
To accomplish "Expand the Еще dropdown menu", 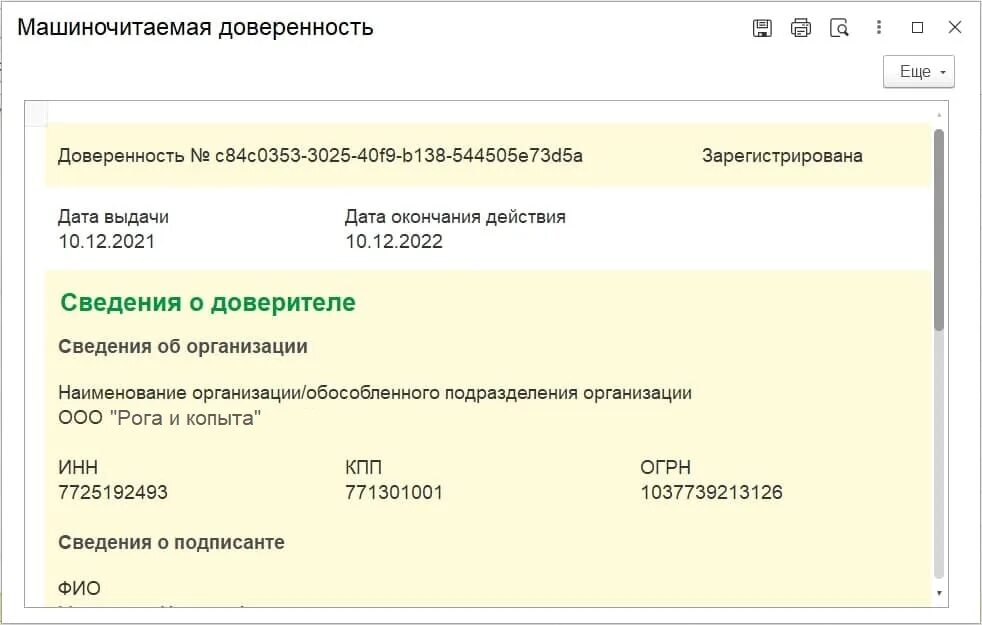I will point(918,72).
